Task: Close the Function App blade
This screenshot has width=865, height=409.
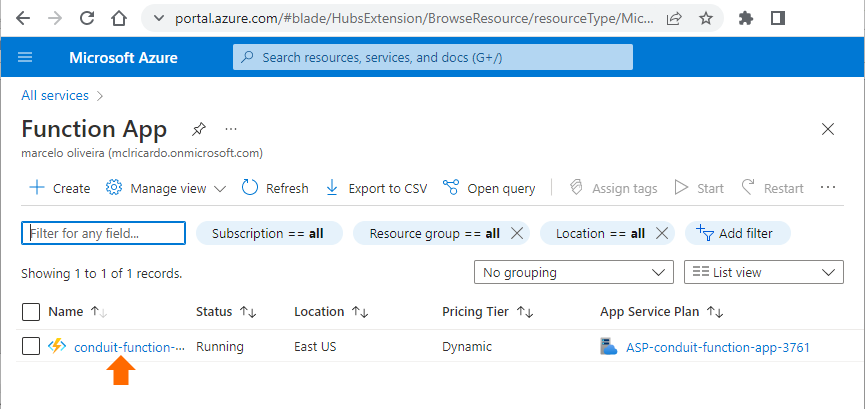Action: tap(827, 130)
